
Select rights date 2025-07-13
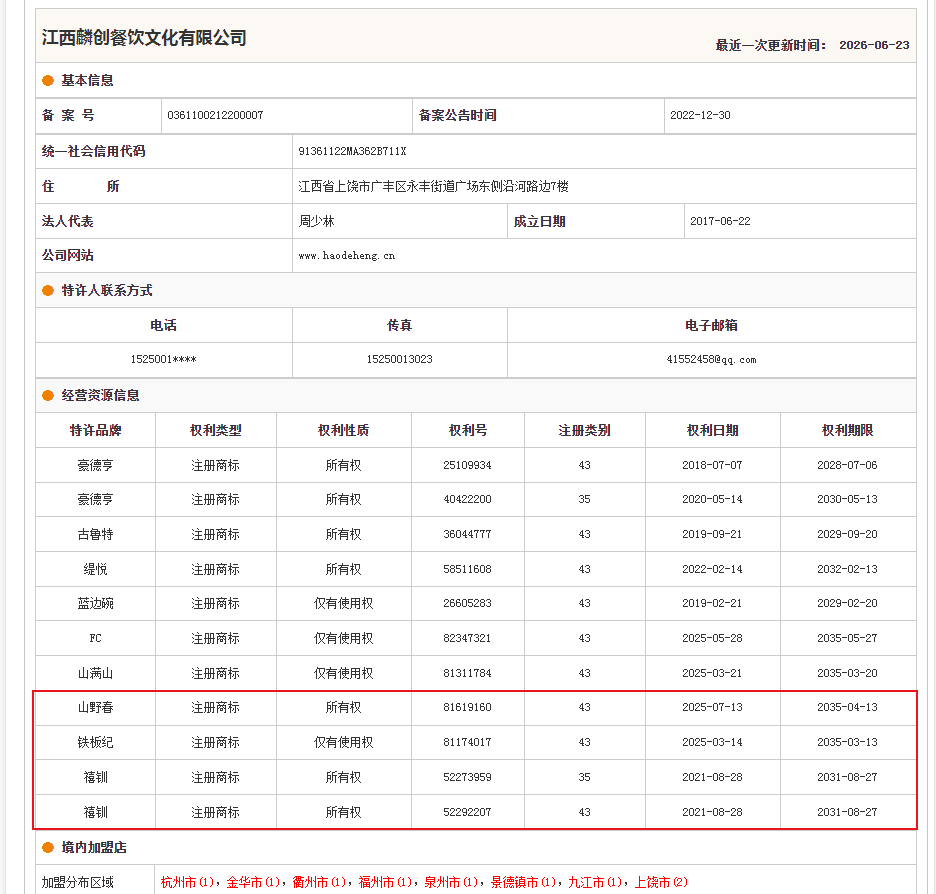pos(712,707)
